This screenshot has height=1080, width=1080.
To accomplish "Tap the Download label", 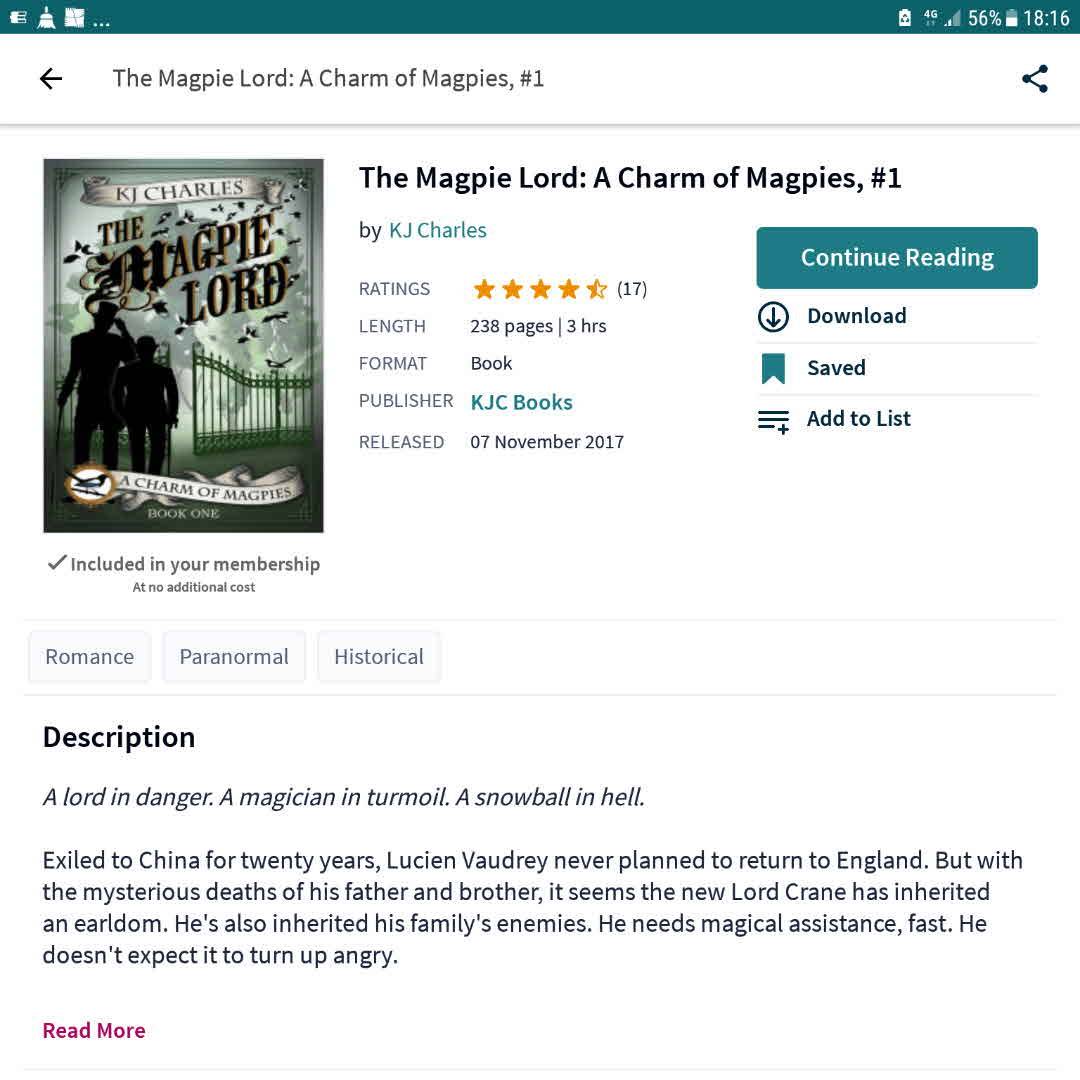I will 856,316.
